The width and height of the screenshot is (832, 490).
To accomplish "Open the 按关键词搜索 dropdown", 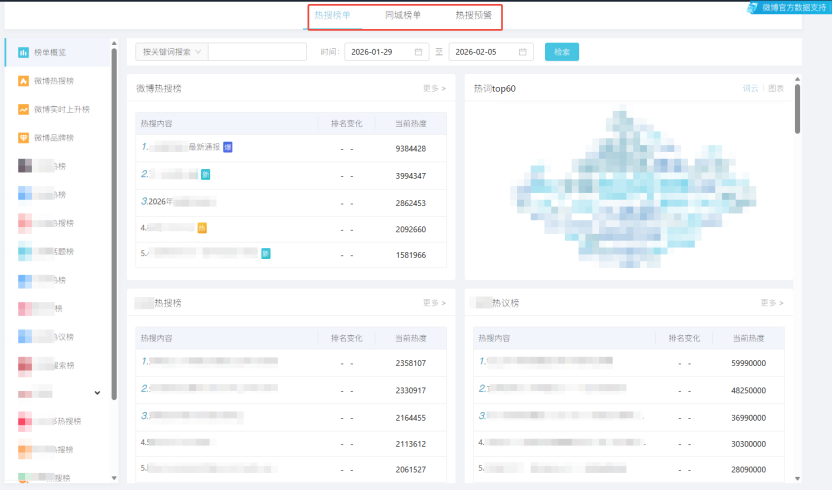I will [x=171, y=52].
